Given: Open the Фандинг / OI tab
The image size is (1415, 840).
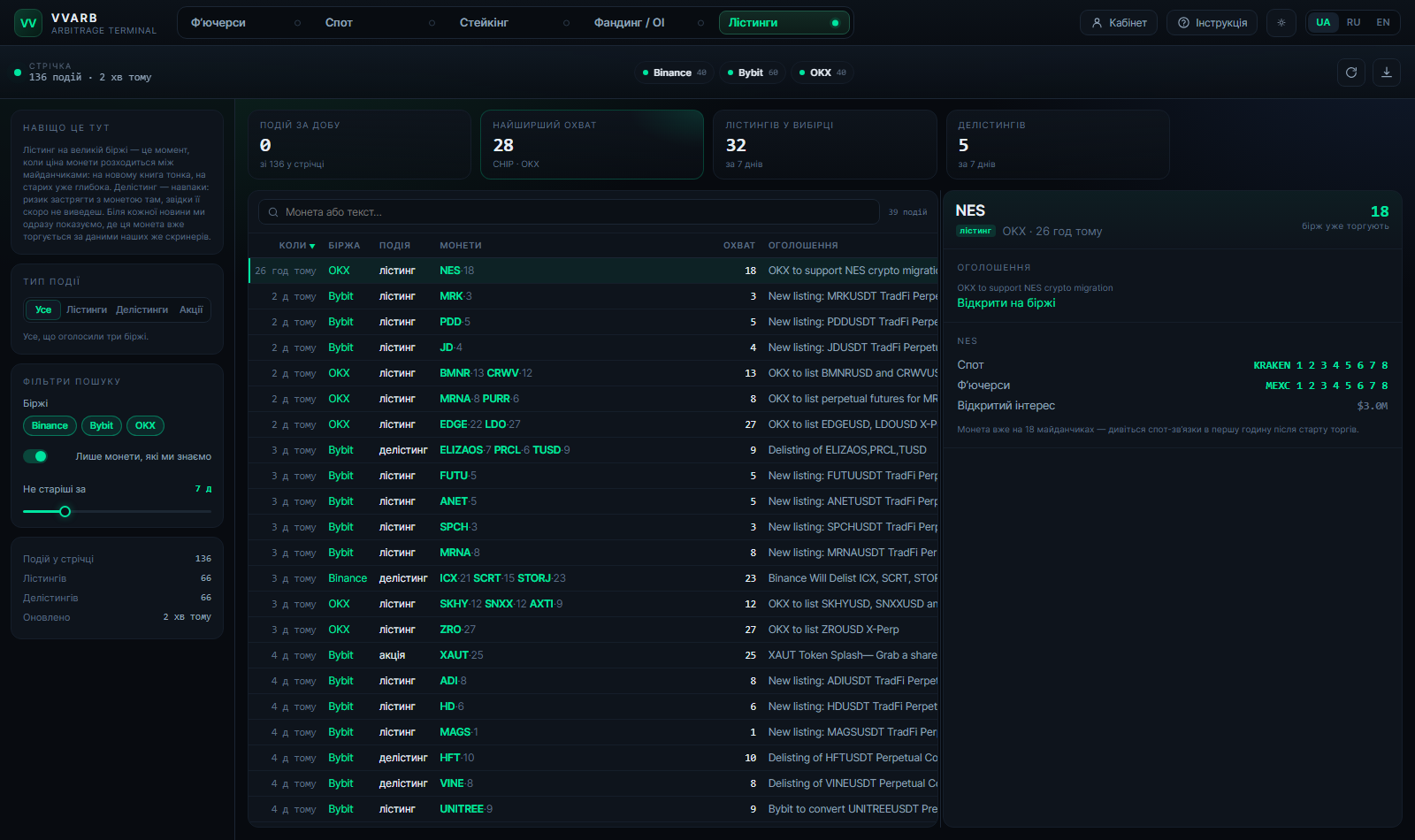Looking at the screenshot, I should pos(649,23).
